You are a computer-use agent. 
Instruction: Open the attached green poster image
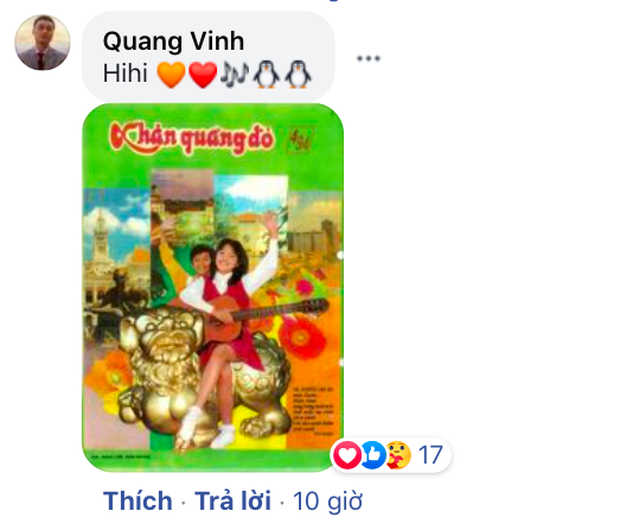coord(213,288)
